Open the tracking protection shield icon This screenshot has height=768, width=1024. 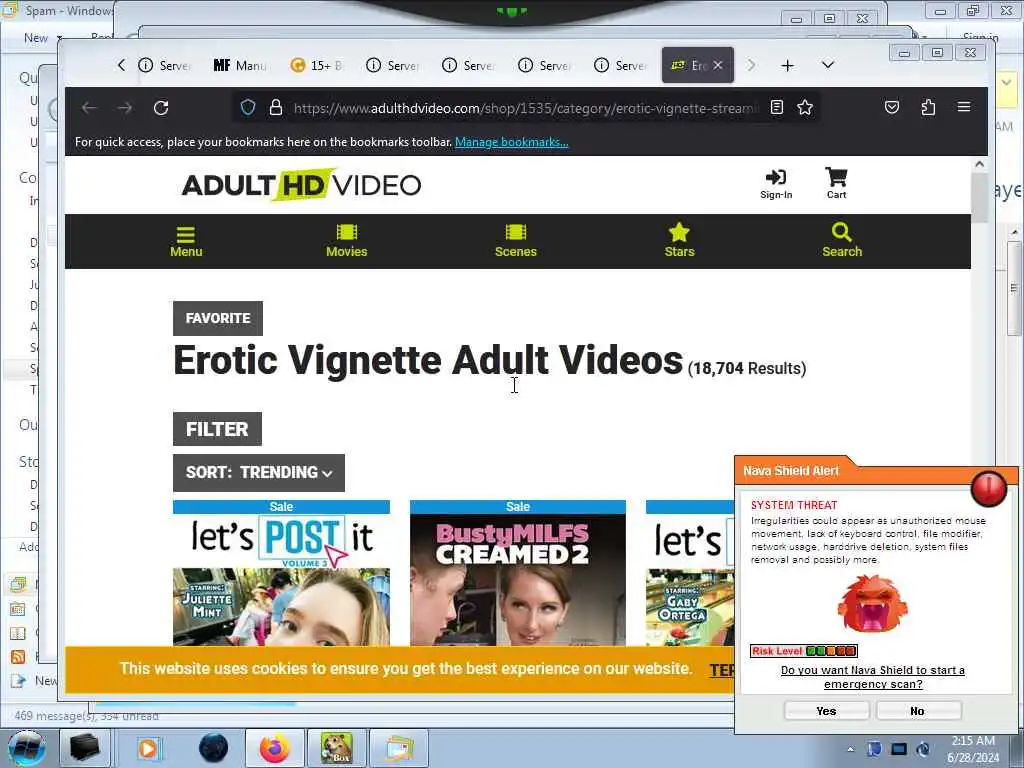tap(248, 107)
